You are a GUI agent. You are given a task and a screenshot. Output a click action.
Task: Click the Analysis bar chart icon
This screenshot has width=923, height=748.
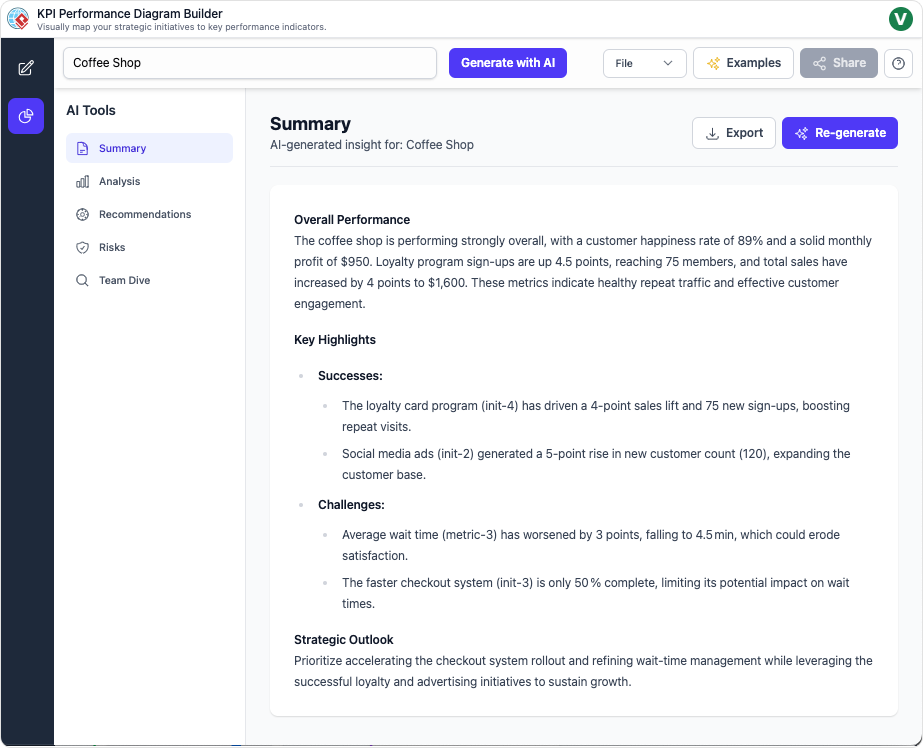pos(83,181)
